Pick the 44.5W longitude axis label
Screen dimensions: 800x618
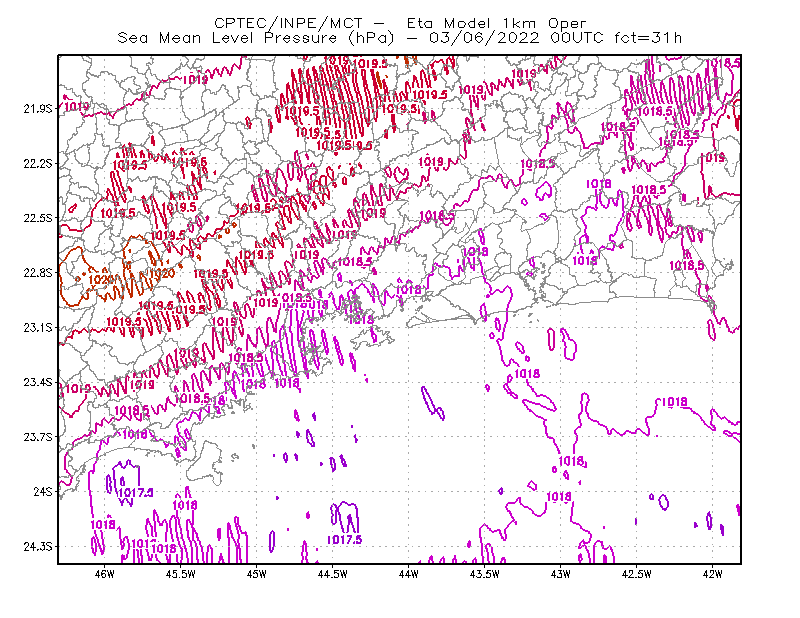(x=333, y=574)
